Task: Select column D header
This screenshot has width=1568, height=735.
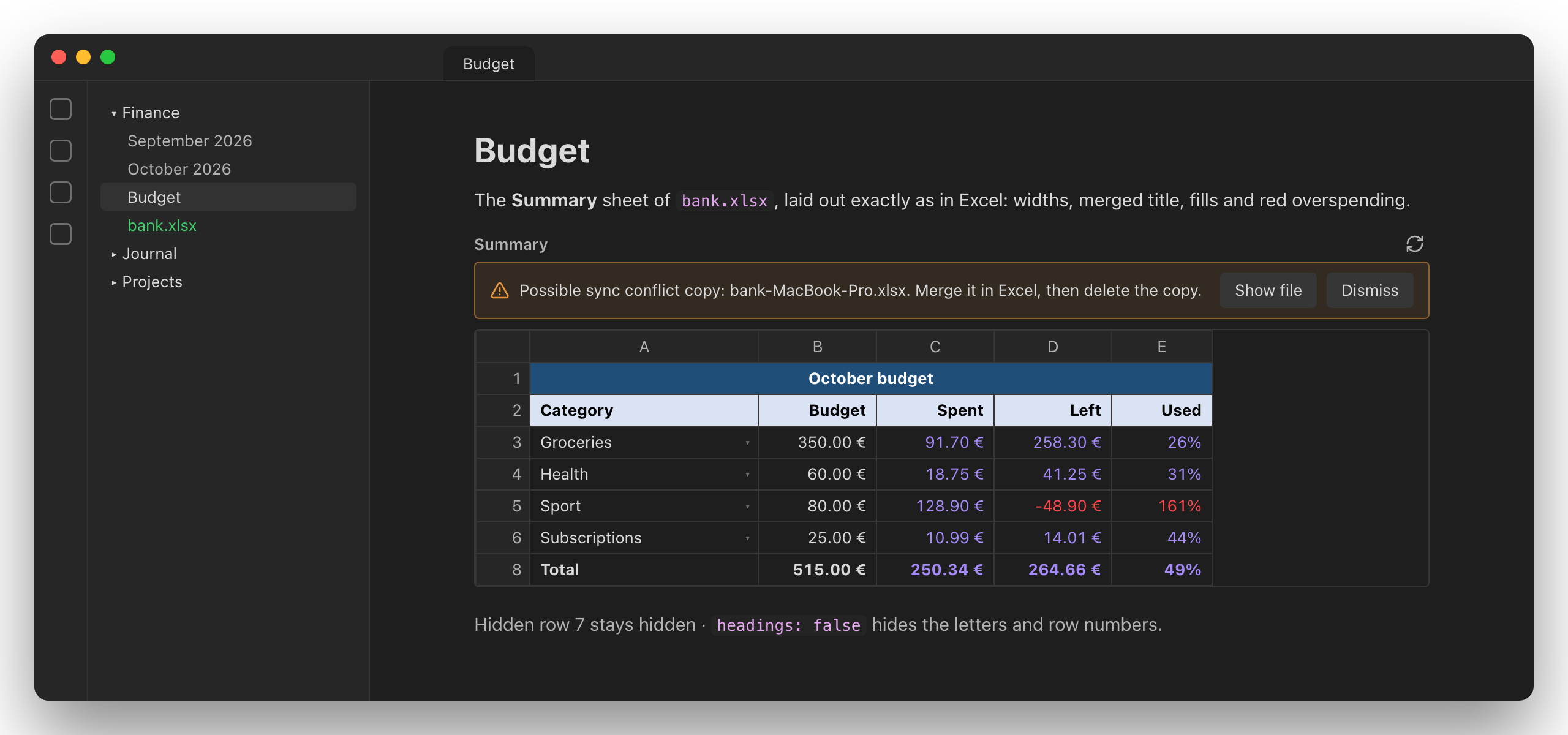Action: point(1052,347)
